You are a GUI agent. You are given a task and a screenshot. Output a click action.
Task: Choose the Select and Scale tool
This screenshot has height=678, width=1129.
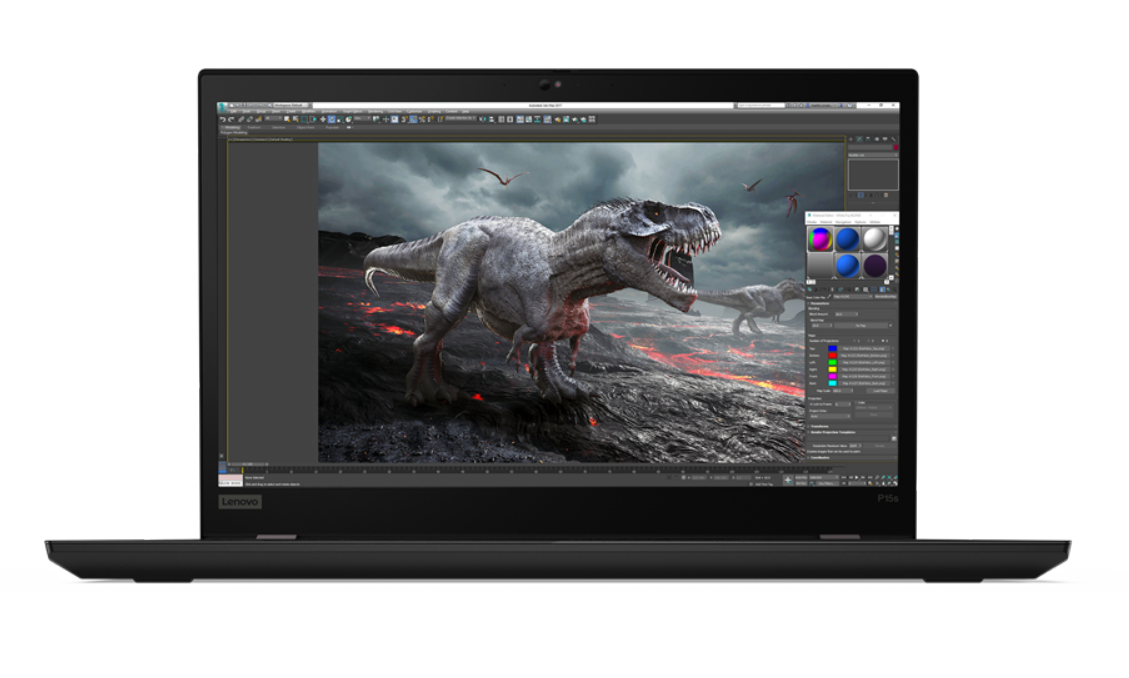point(340,119)
